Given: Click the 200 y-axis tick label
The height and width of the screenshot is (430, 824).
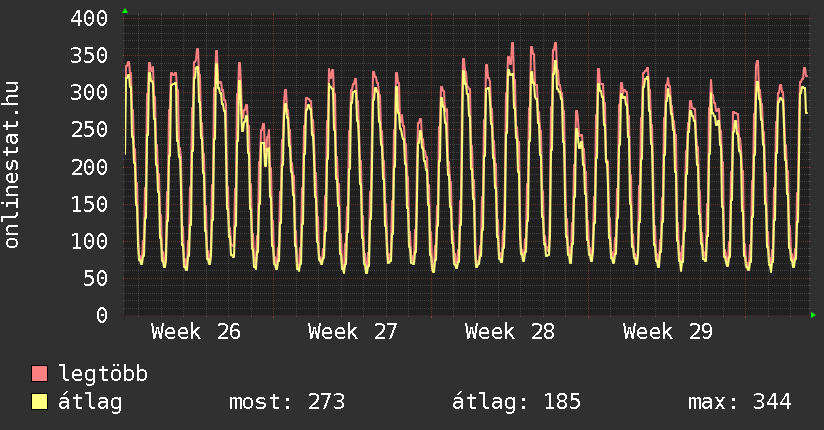Looking at the screenshot, I should coord(89,167).
